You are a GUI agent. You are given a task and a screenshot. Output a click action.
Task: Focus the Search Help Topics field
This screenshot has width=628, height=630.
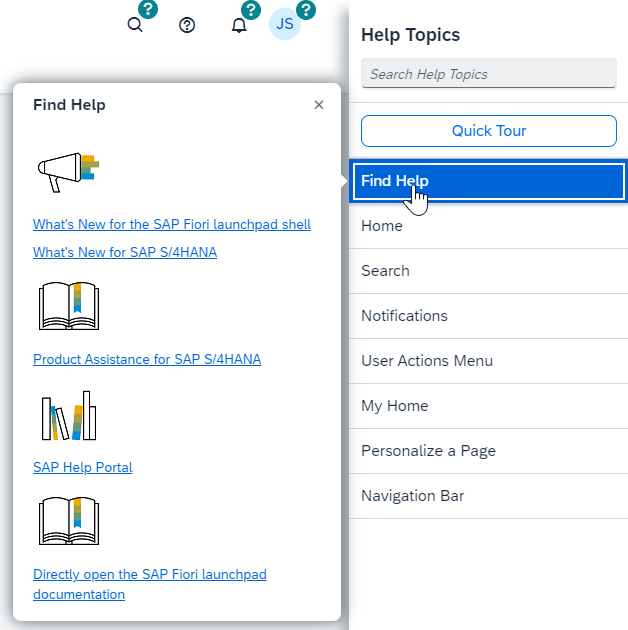[x=489, y=74]
